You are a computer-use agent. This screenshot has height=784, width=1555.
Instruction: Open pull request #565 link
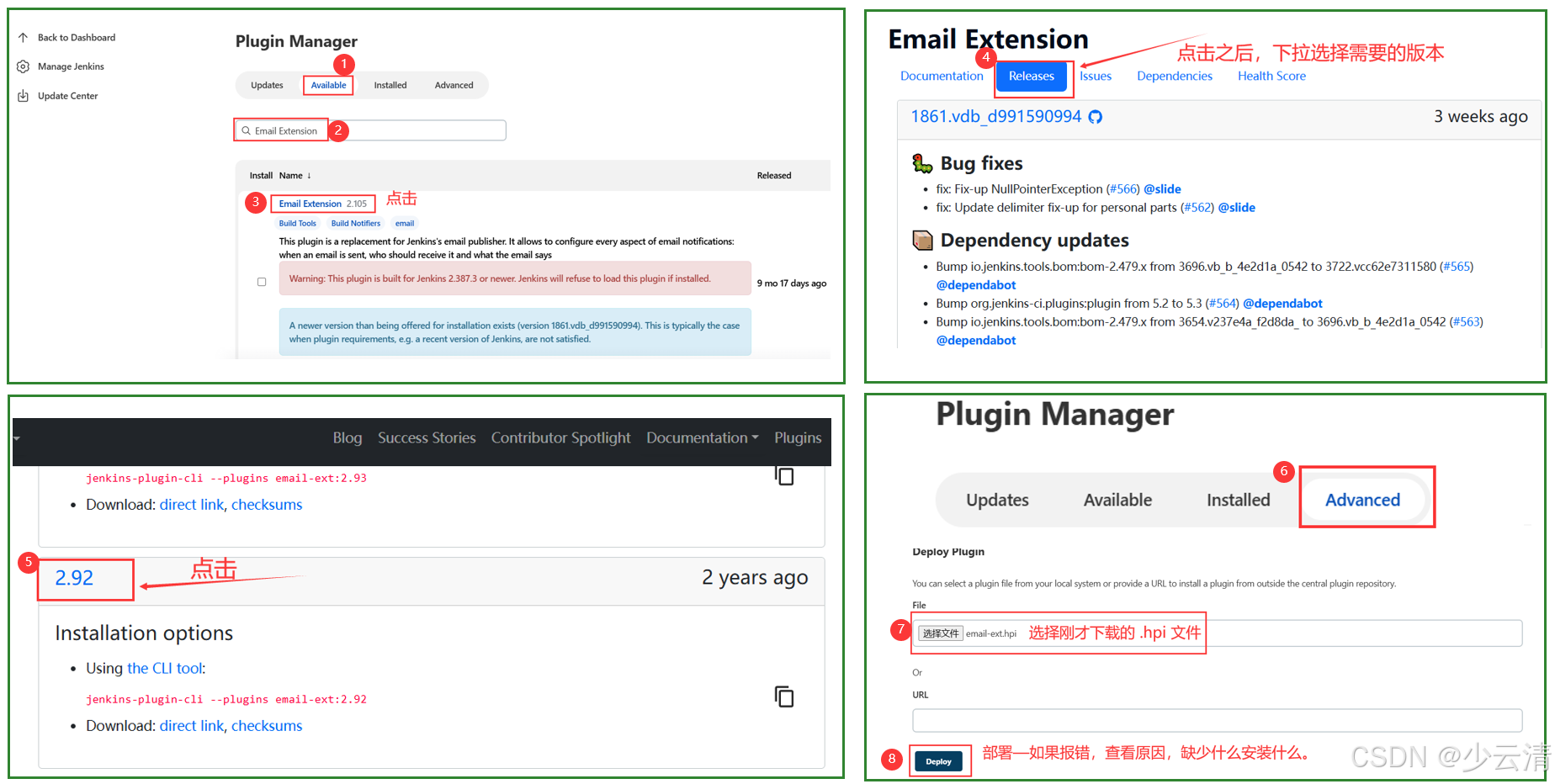1457,267
